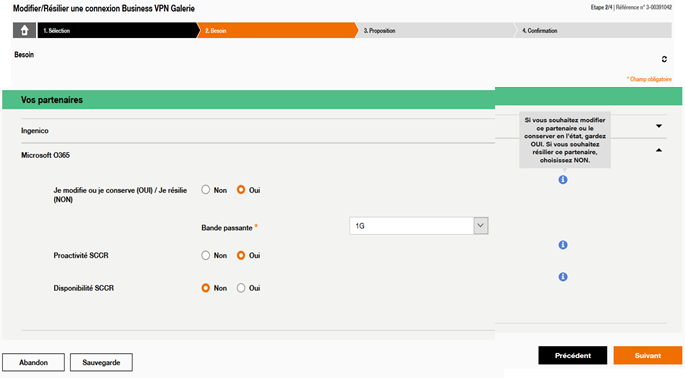This screenshot has height=378, width=685.
Task: Click the Étape 2/4 reference text
Action: [x=631, y=7]
